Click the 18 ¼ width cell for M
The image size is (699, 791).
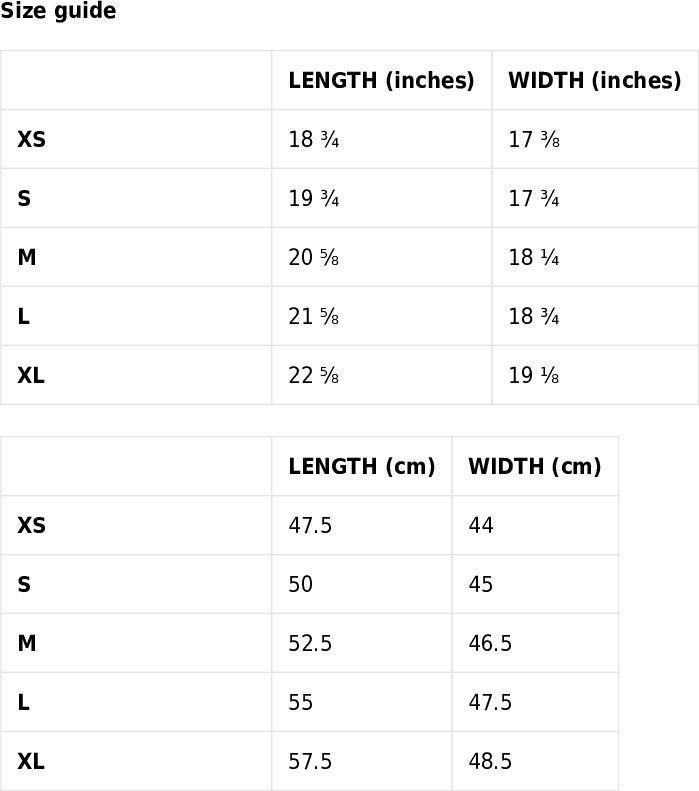pos(595,257)
